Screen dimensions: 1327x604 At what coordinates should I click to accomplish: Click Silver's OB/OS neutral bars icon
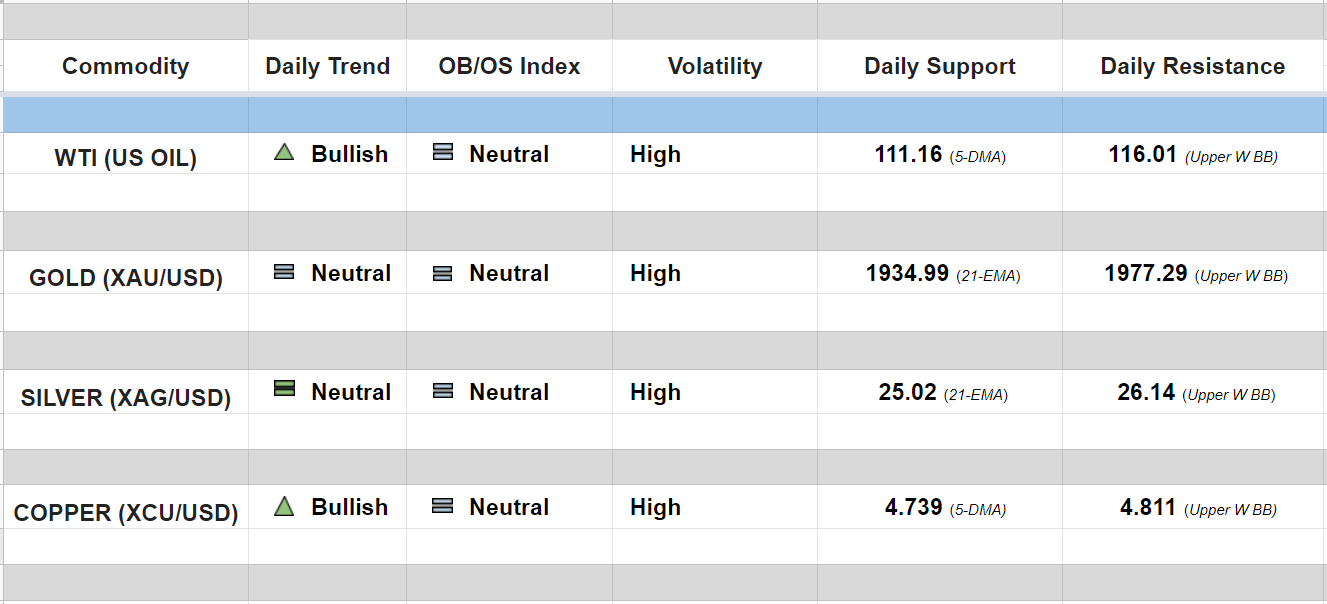click(443, 392)
